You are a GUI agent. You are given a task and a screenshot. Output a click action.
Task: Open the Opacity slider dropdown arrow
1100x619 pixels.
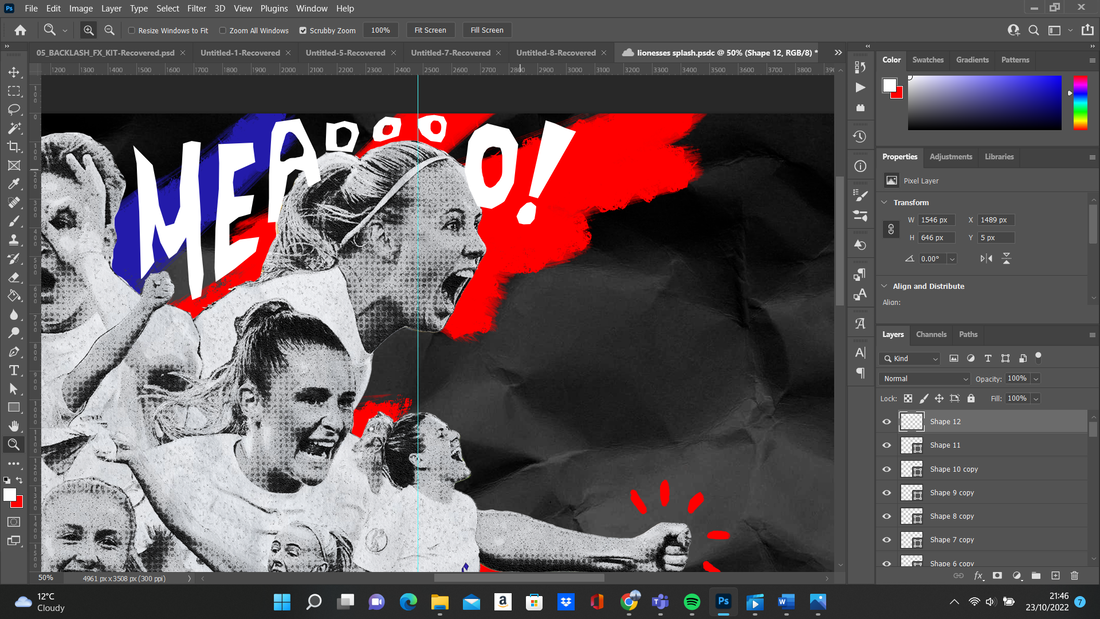1035,378
